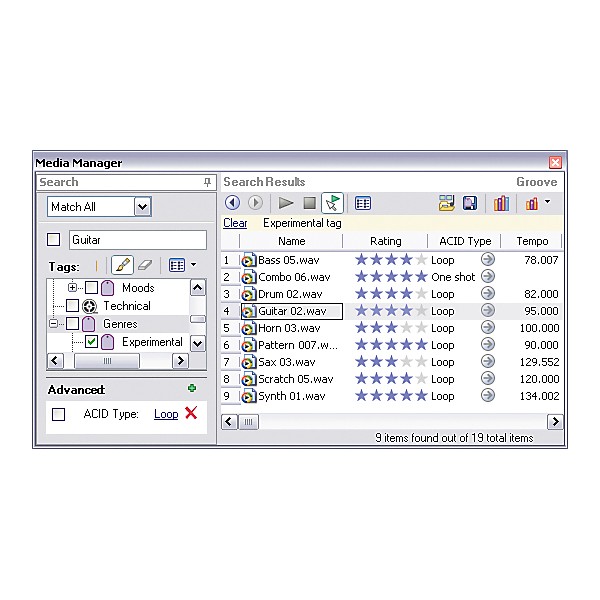Check the Genres tag checkbox
The image size is (600, 600).
(x=72, y=324)
